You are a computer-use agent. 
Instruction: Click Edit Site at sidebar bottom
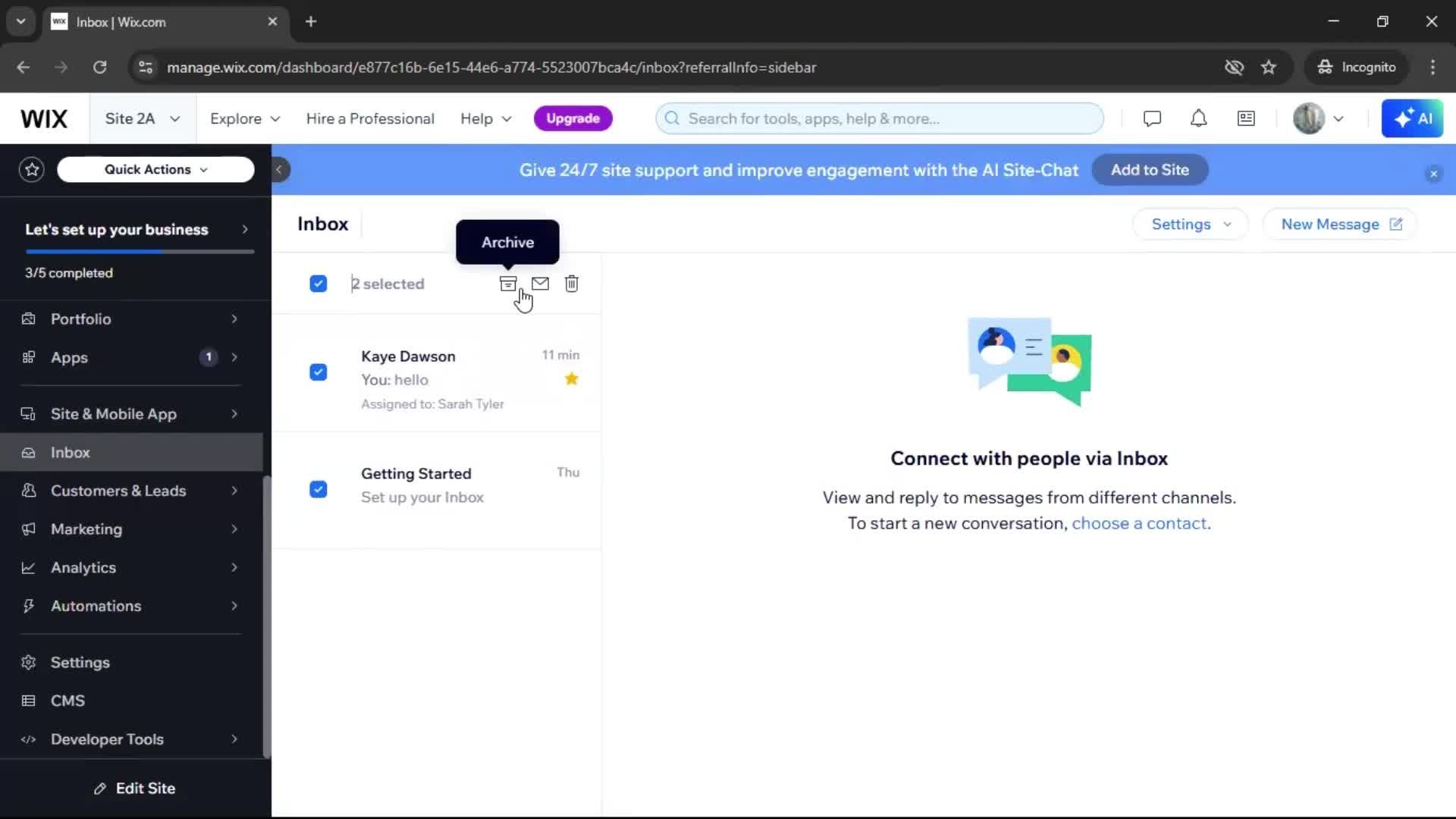click(135, 789)
